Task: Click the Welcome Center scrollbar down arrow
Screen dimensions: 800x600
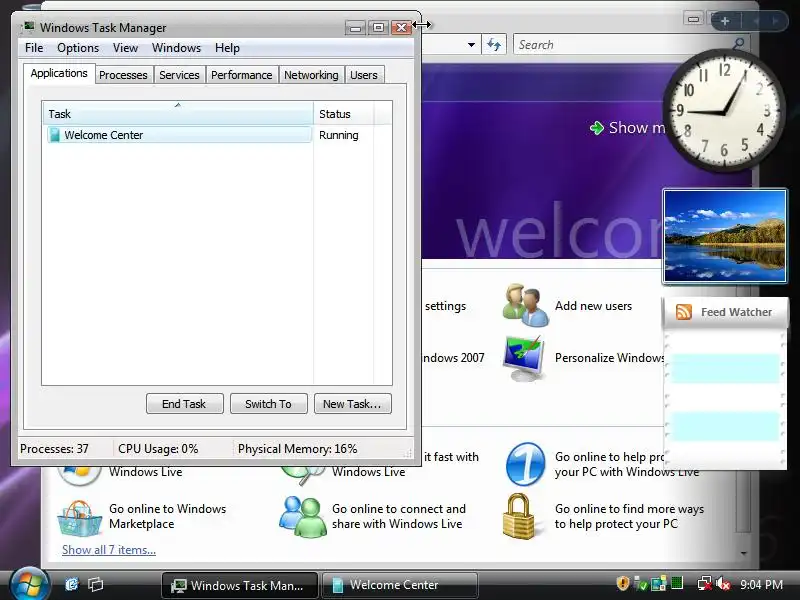Action: click(743, 553)
